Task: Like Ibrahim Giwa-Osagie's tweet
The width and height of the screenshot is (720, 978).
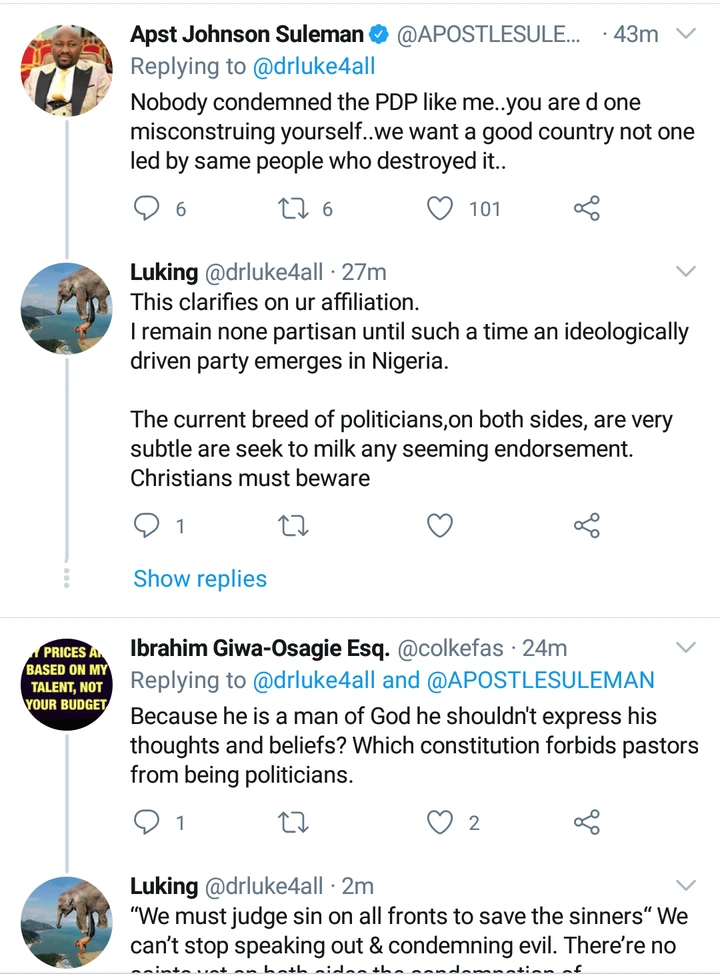Action: [440, 822]
